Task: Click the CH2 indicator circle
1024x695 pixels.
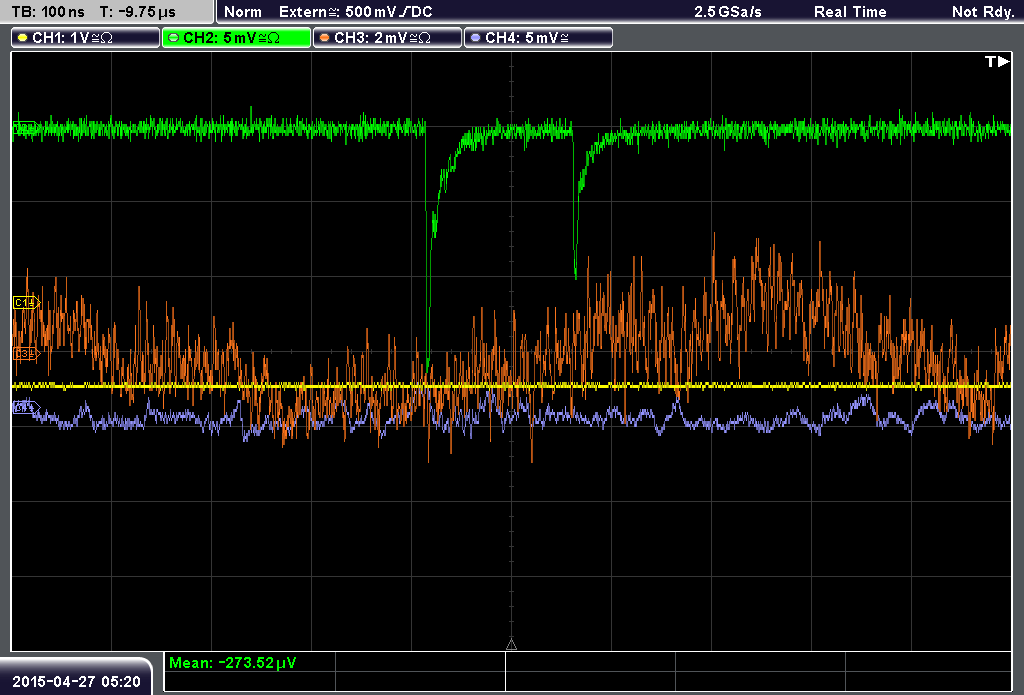Action: pyautogui.click(x=174, y=38)
